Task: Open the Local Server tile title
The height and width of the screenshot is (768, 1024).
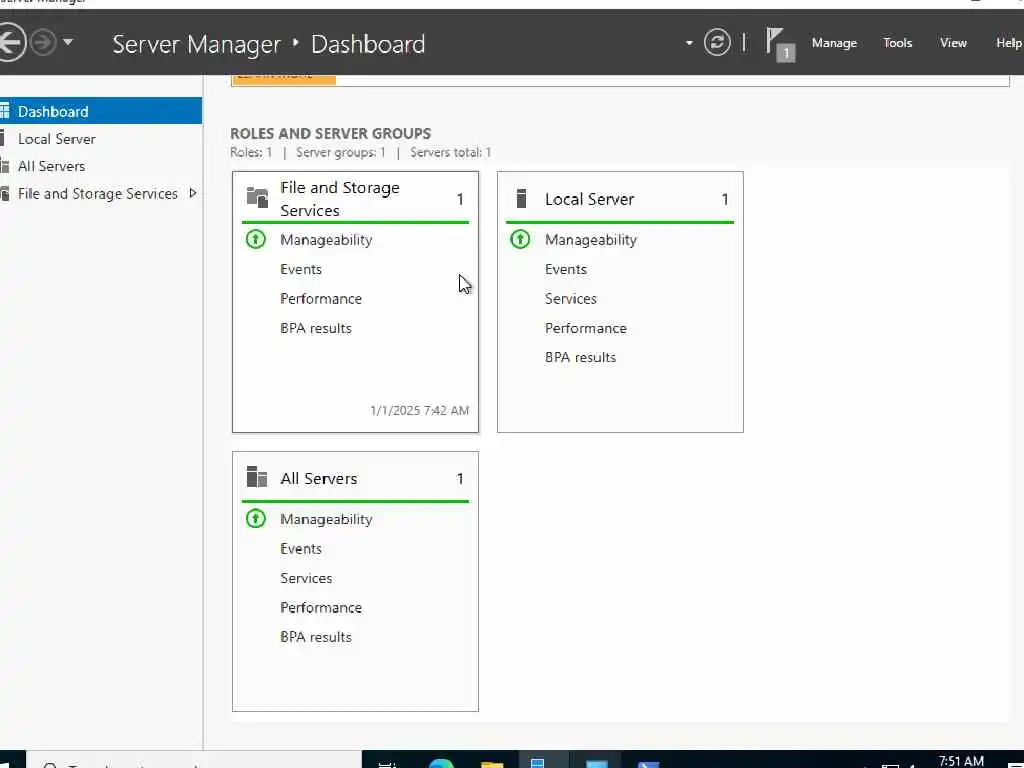Action: coord(589,199)
